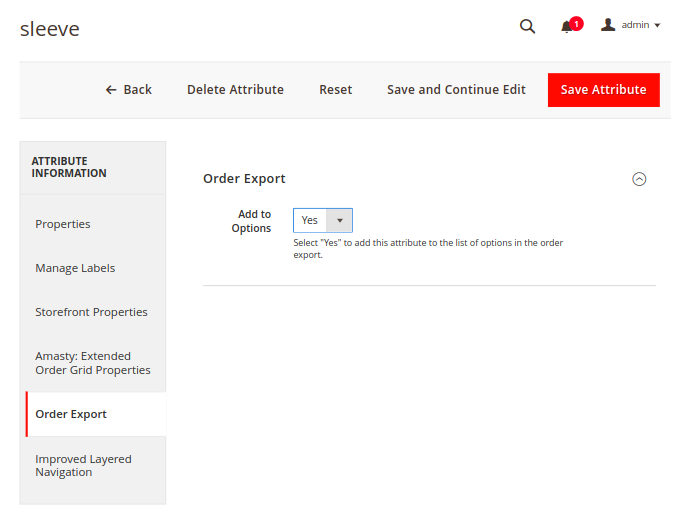Screen dimensions: 688x523
Task: Click Save and Continue Edit
Action: tap(456, 90)
